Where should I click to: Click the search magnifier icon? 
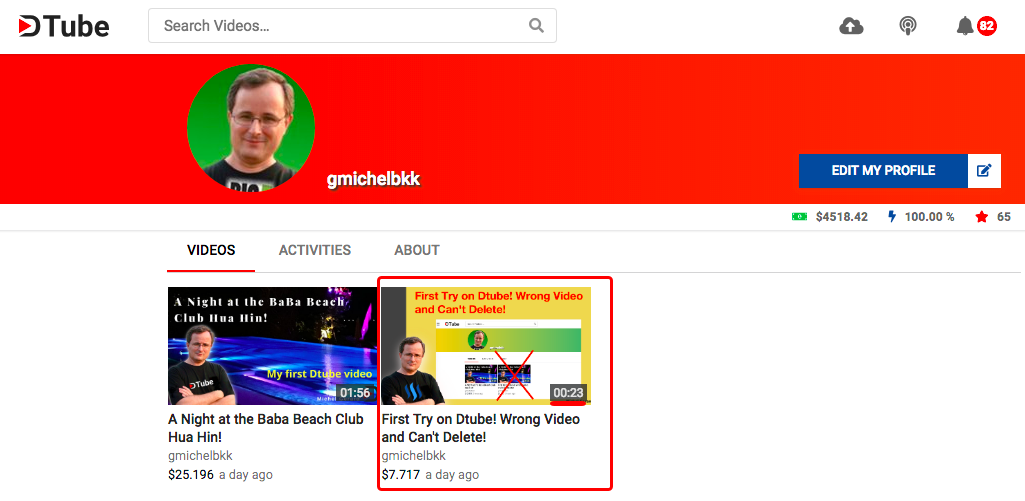[536, 26]
